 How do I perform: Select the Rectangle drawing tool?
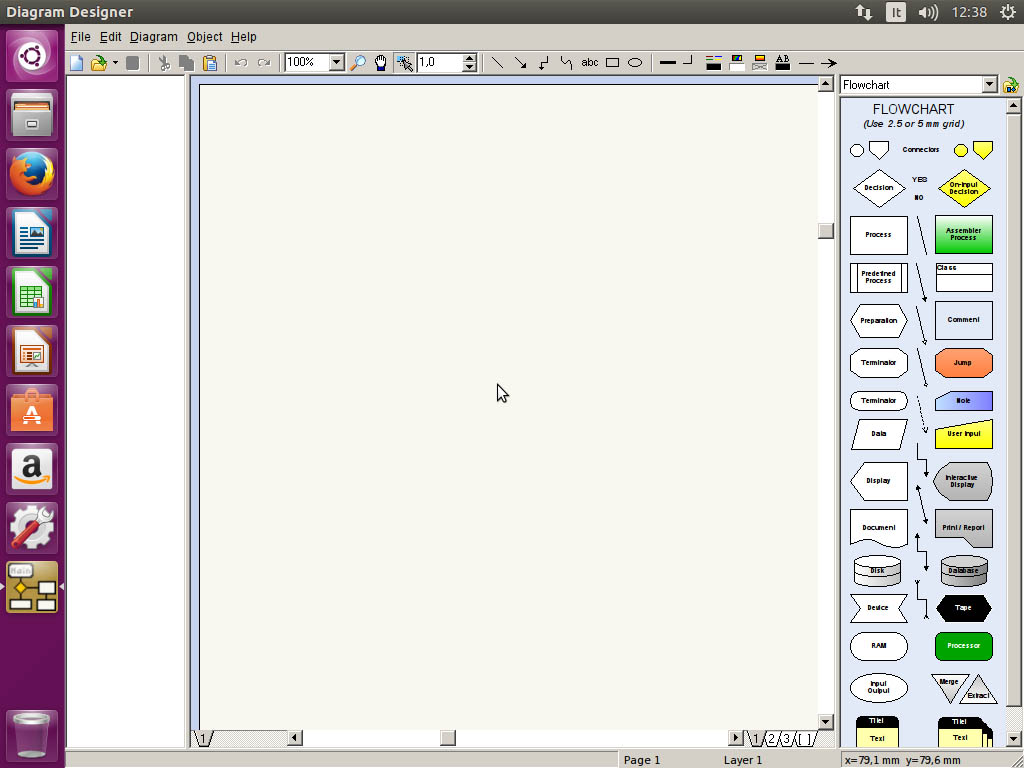612,63
